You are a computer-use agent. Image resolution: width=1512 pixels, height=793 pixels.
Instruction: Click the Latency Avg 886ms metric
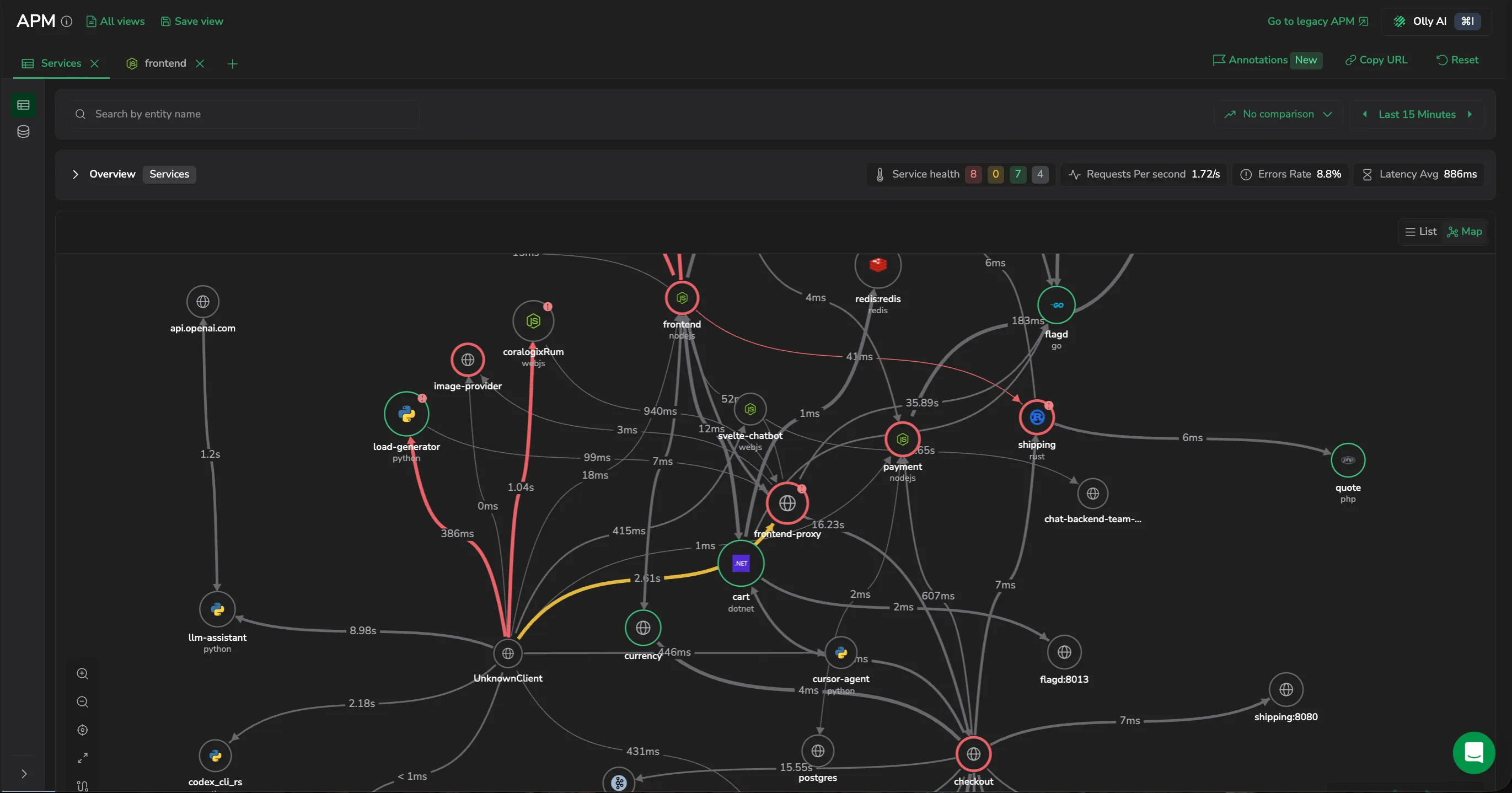click(1419, 174)
